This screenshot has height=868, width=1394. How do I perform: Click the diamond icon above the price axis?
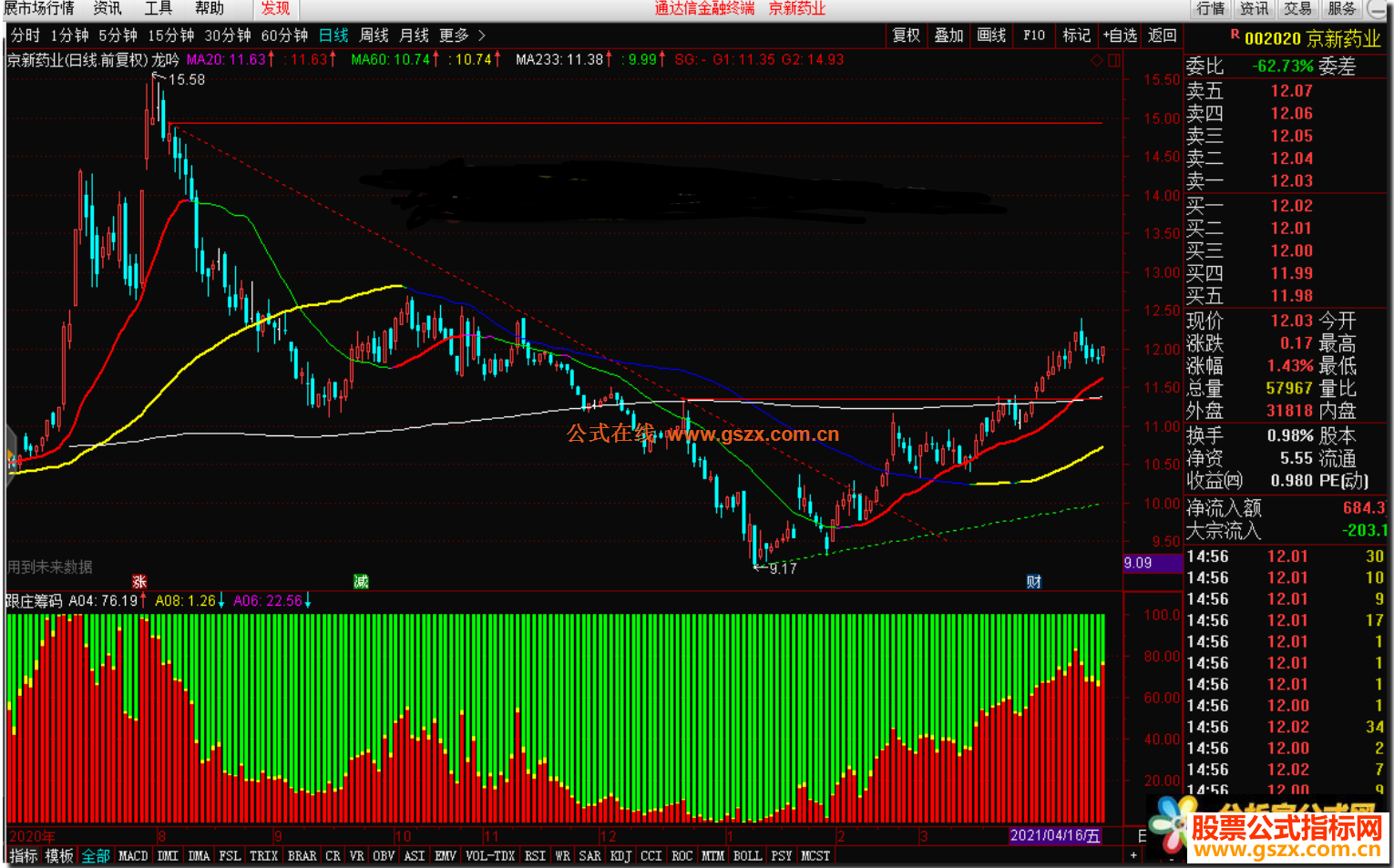point(1097,60)
